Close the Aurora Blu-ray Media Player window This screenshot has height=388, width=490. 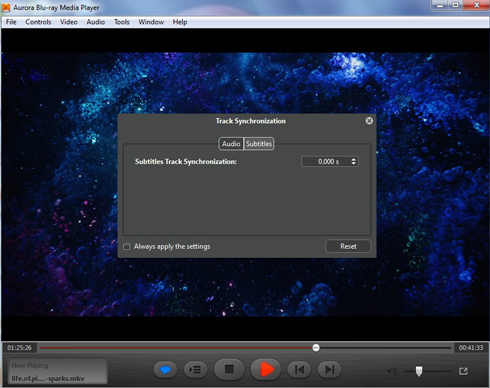click(x=476, y=5)
